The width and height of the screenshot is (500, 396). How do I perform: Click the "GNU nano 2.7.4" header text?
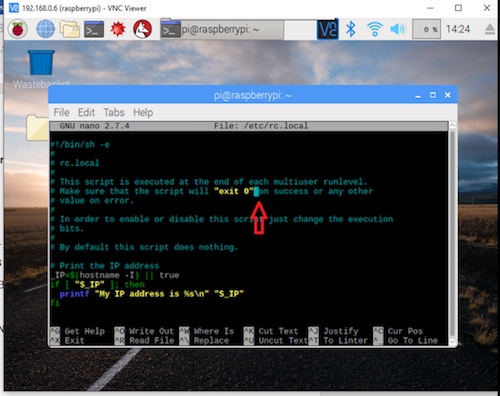[94, 126]
